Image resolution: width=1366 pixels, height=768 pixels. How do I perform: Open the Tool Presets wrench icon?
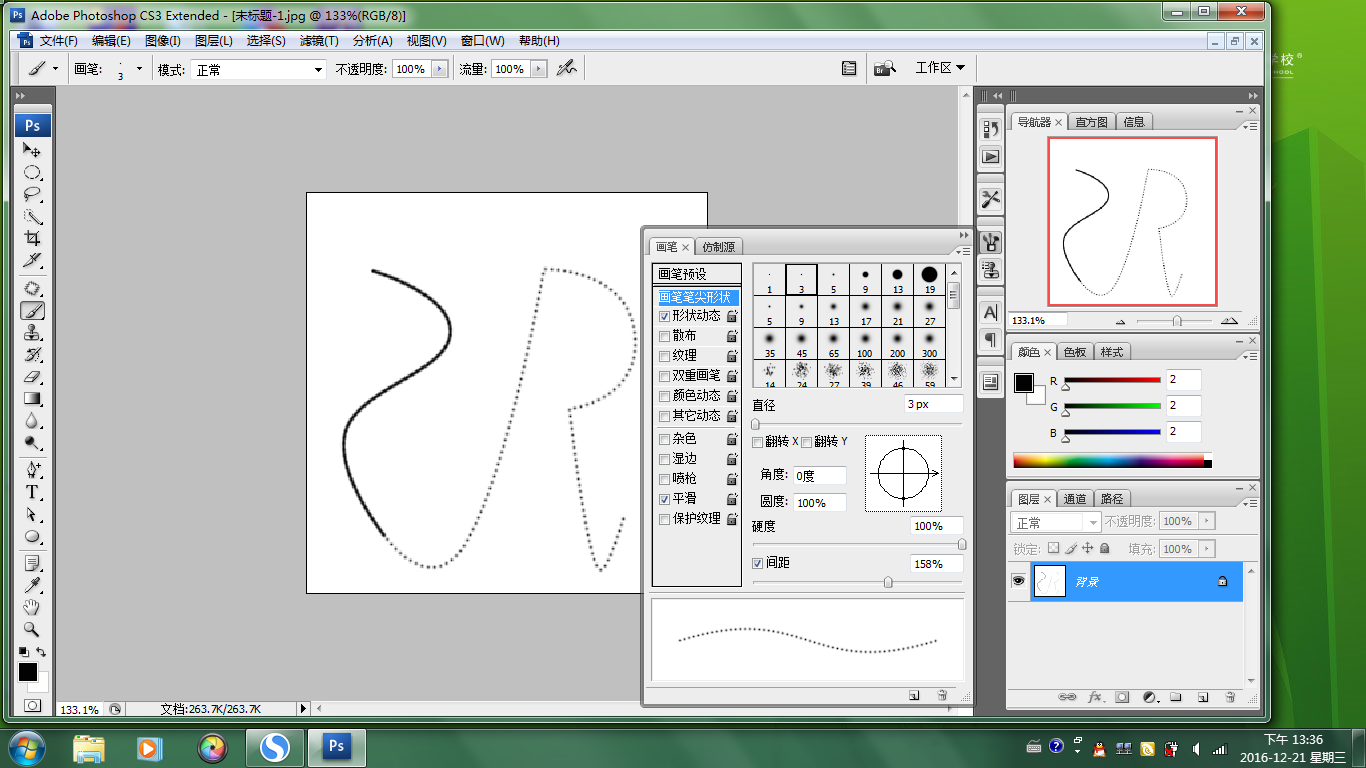[x=990, y=198]
